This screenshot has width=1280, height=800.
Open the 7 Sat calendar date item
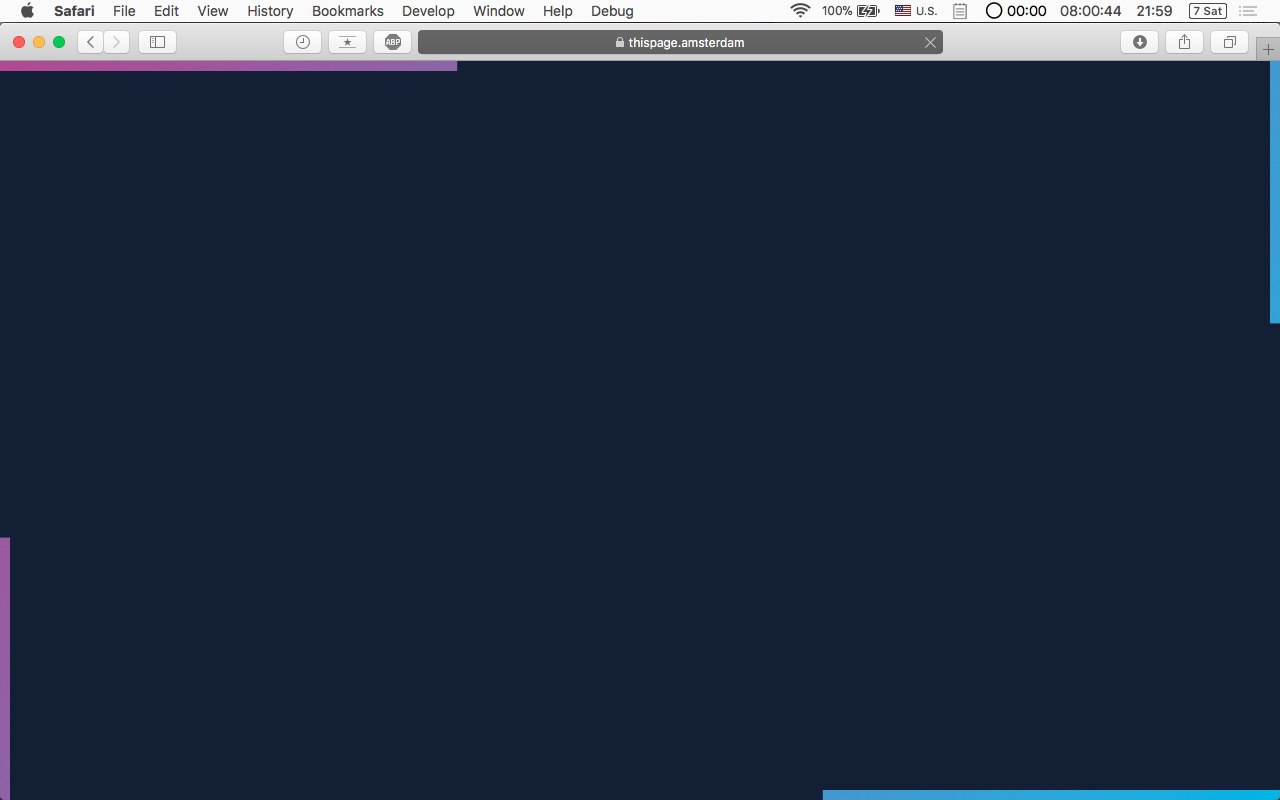pyautogui.click(x=1208, y=11)
